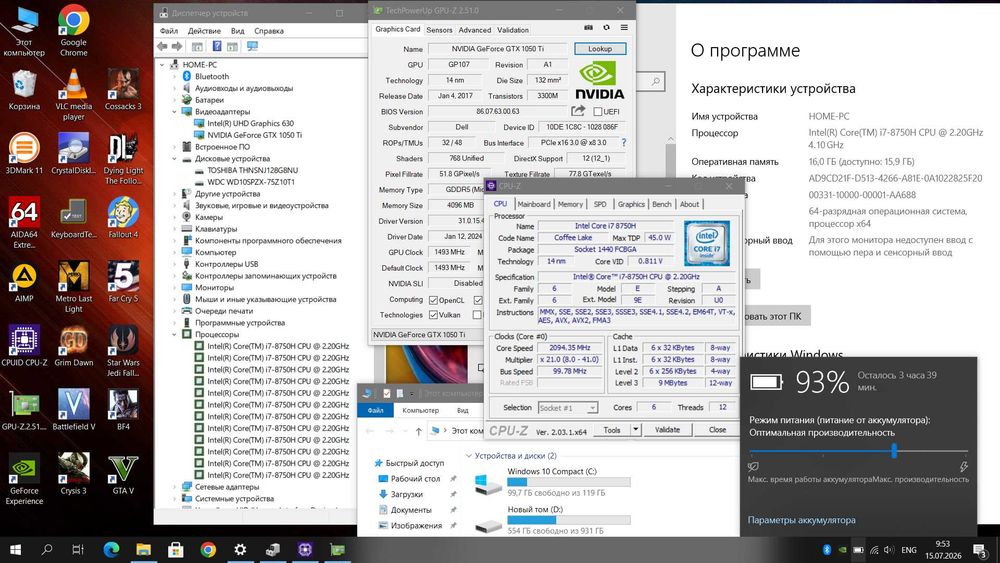Open the GPU-Z hamburger menu
Screen dimensions: 1000x563
pos(624,27)
